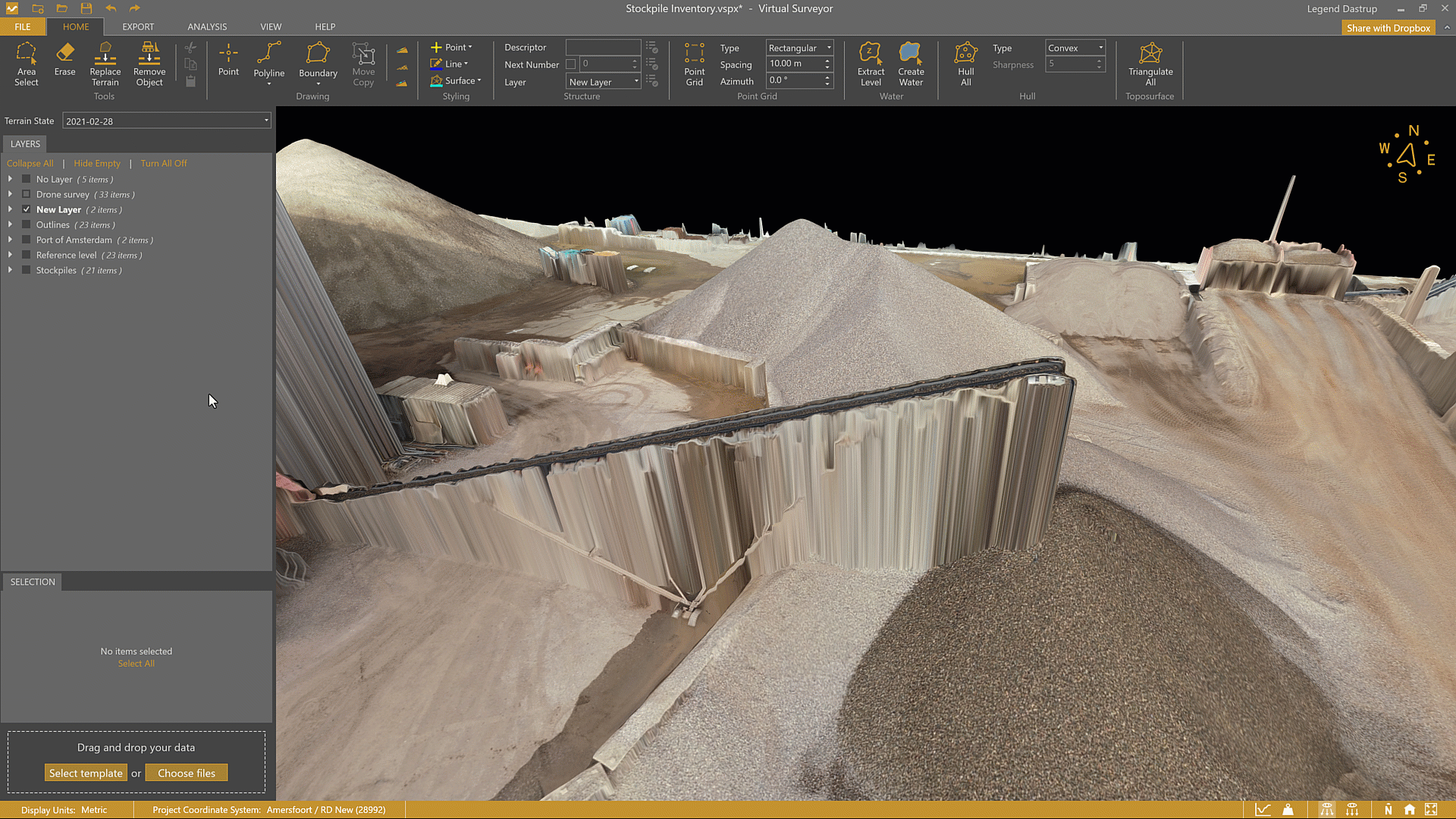Click the Descriptor input field

[603, 48]
